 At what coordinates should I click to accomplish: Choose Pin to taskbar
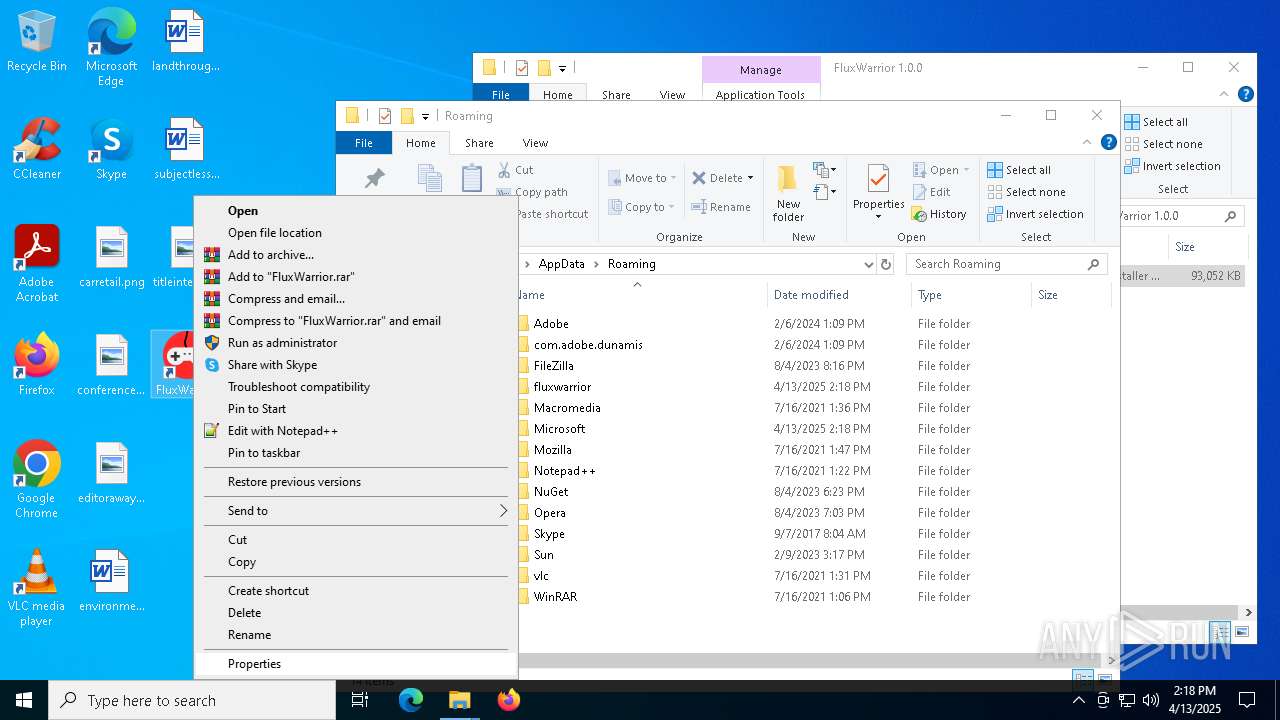(x=356, y=453)
